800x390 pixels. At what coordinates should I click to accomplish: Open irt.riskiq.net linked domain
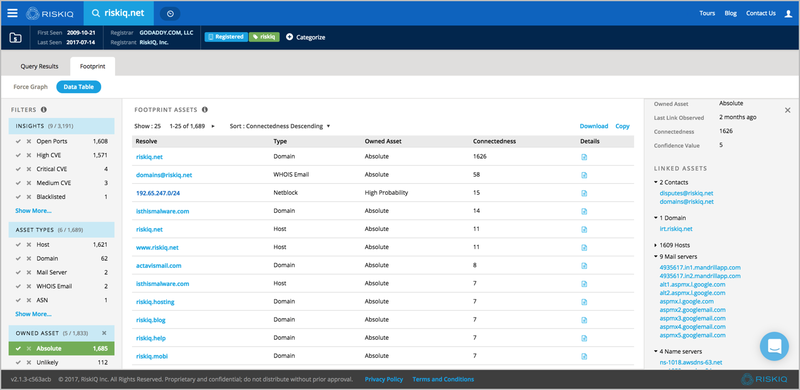[x=676, y=229]
